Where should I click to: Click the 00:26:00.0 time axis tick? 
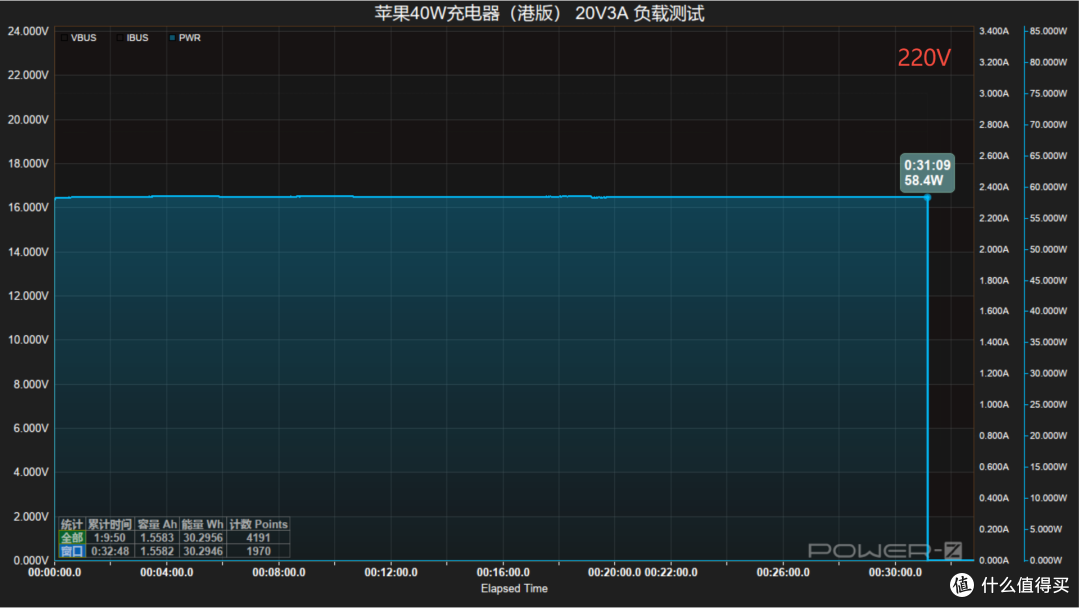[783, 572]
